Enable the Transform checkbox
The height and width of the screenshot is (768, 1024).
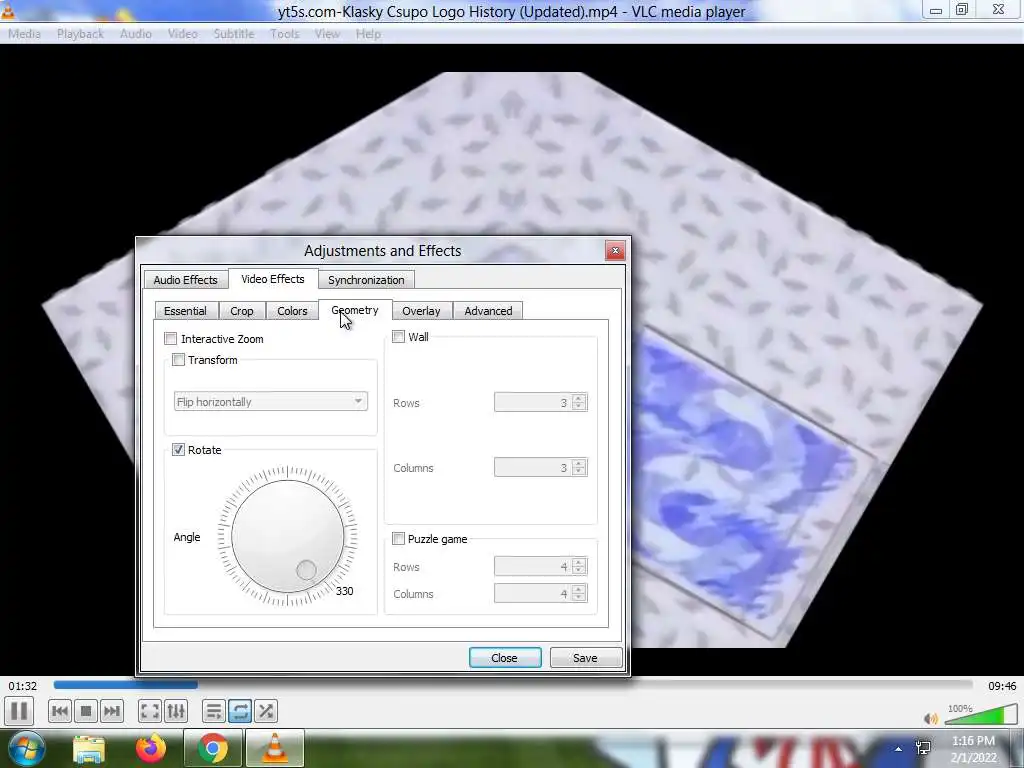point(178,360)
